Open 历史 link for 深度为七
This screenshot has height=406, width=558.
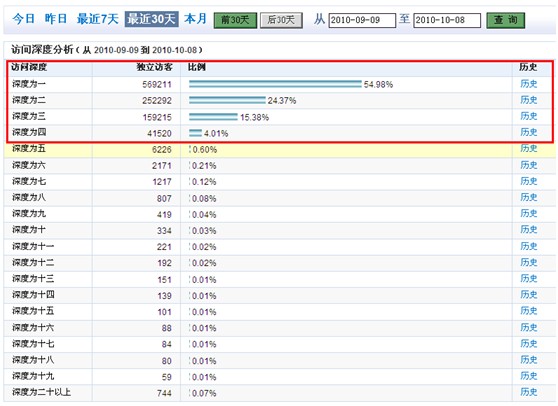pos(528,181)
